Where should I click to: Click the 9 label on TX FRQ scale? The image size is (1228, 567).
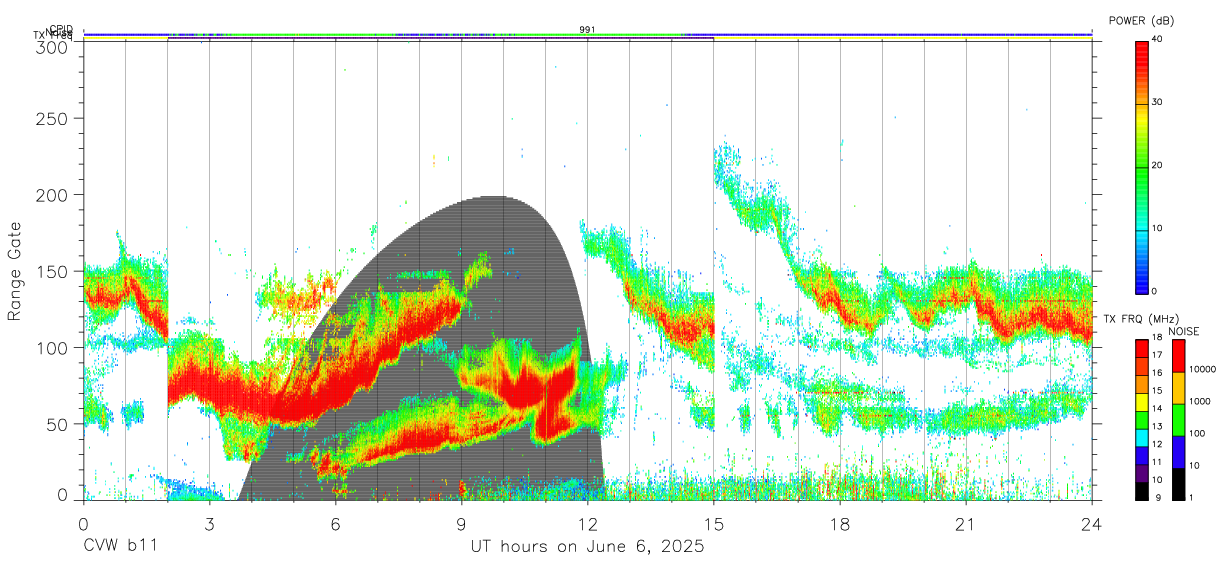[1159, 497]
